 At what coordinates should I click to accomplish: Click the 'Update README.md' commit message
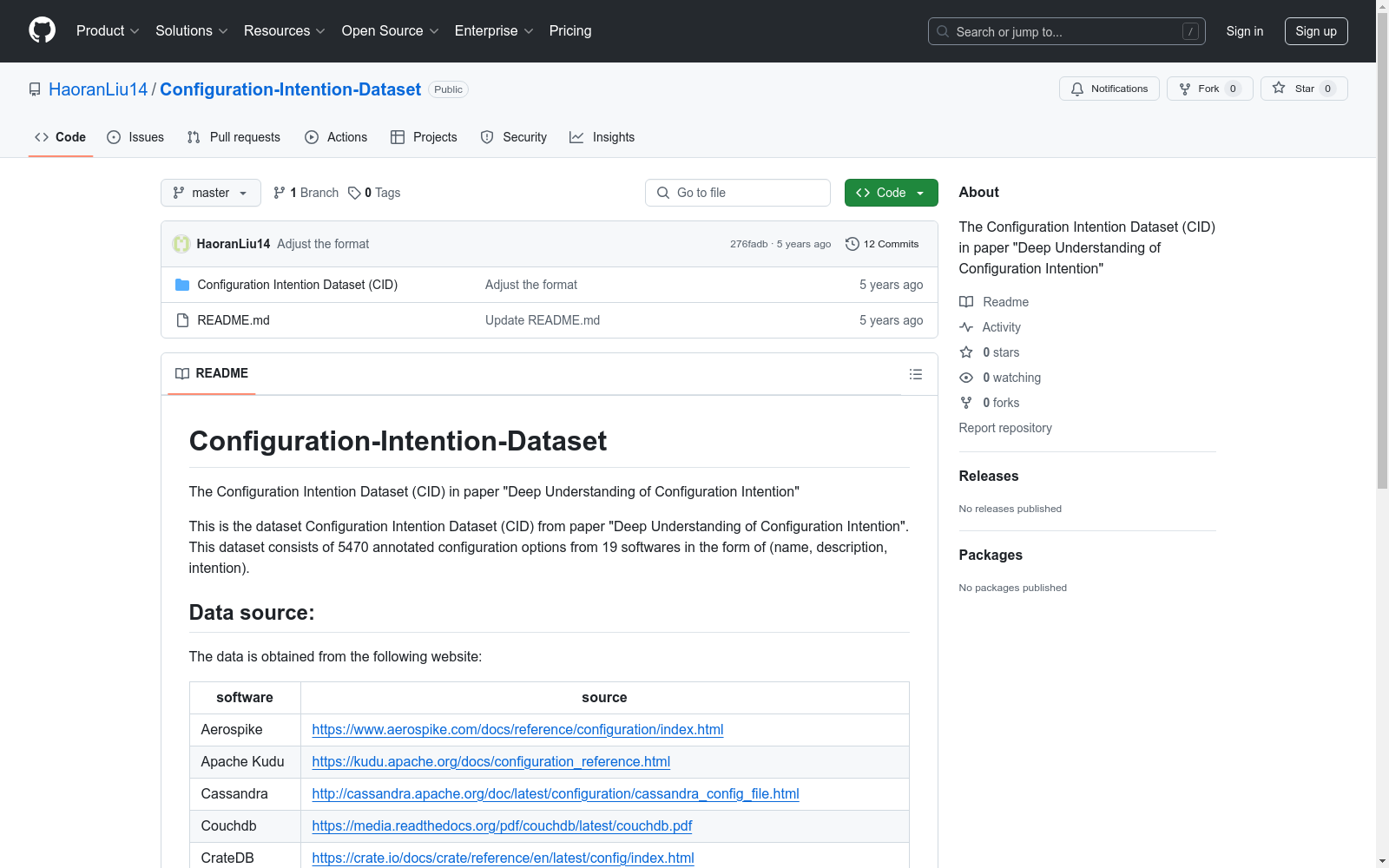(543, 320)
